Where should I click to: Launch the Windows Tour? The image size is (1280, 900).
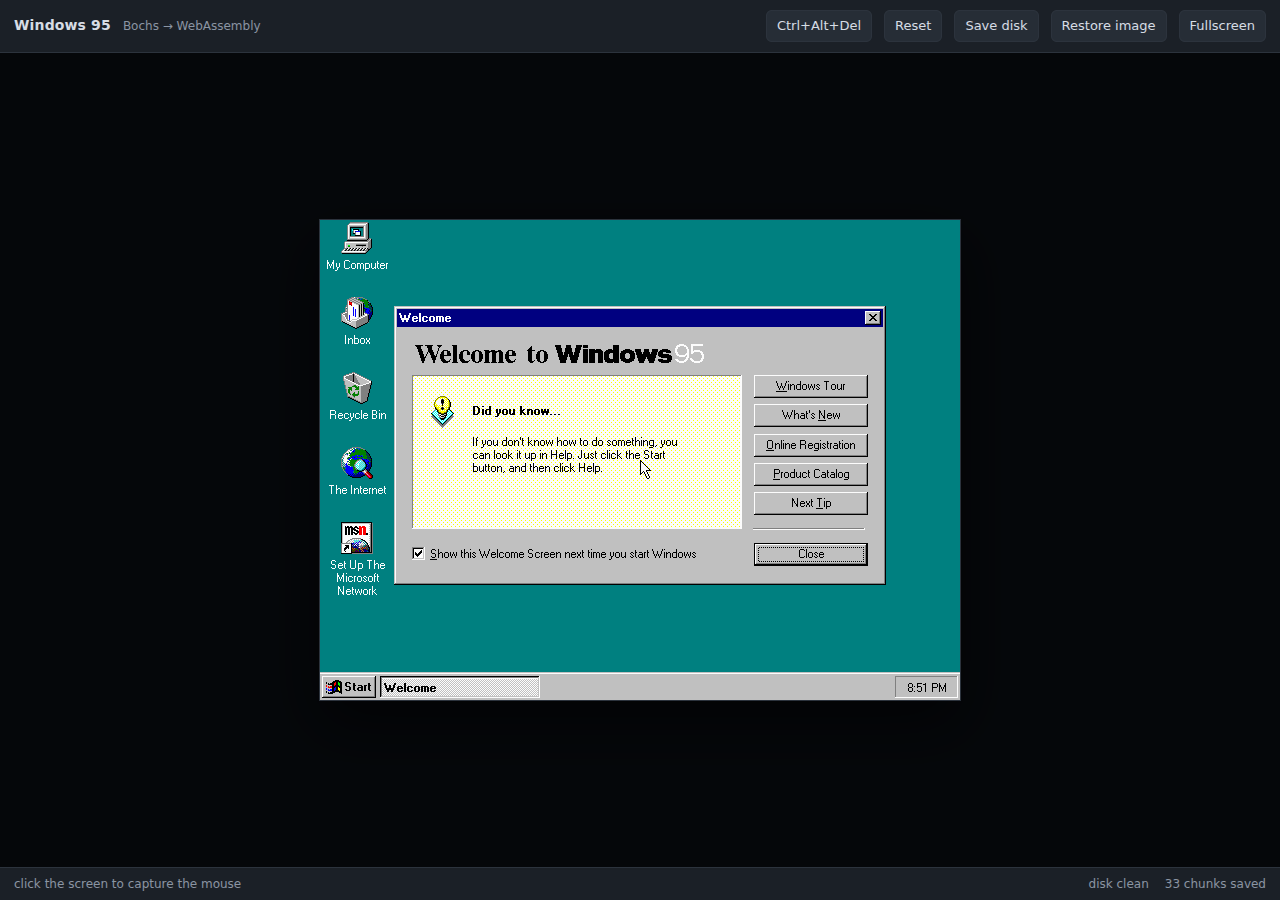(x=810, y=386)
